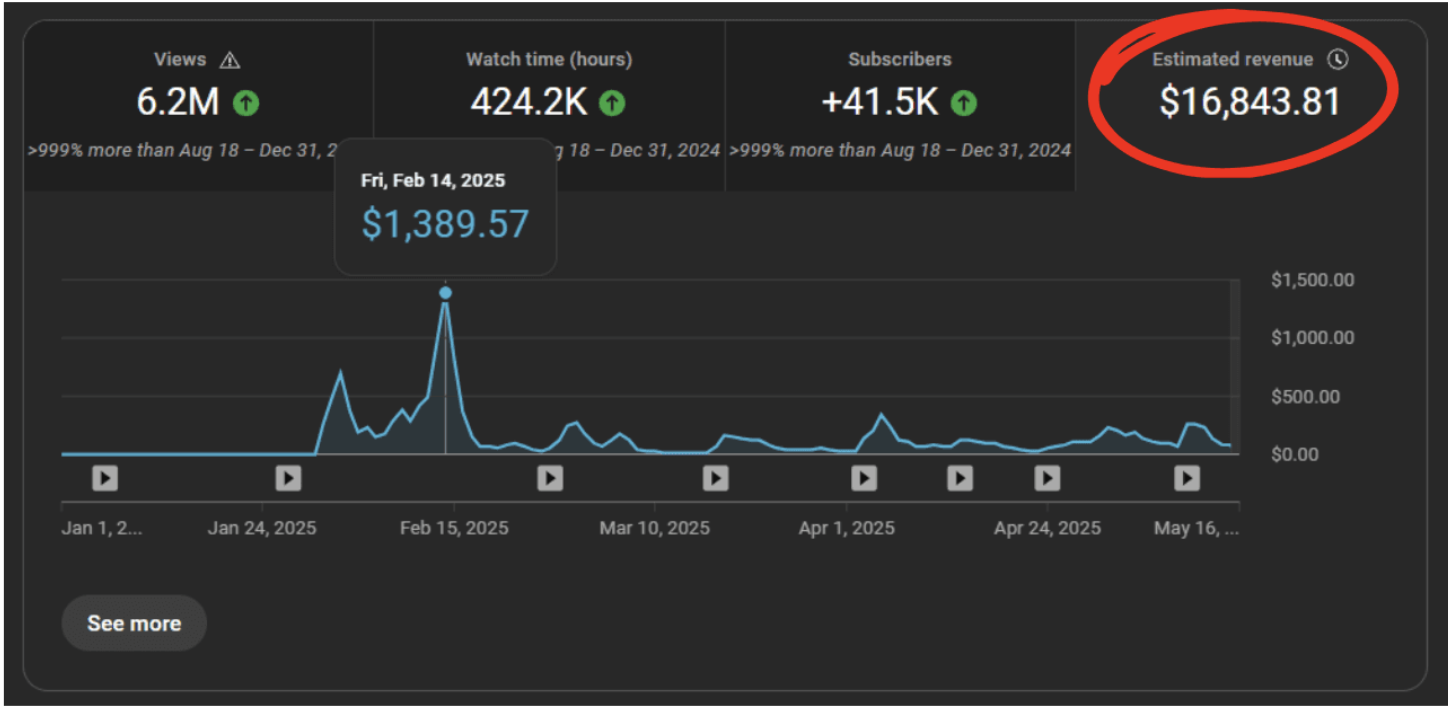The height and width of the screenshot is (706, 1448).
Task: Open the video marker between Feb 15 and Mar 10
Action: tap(550, 478)
